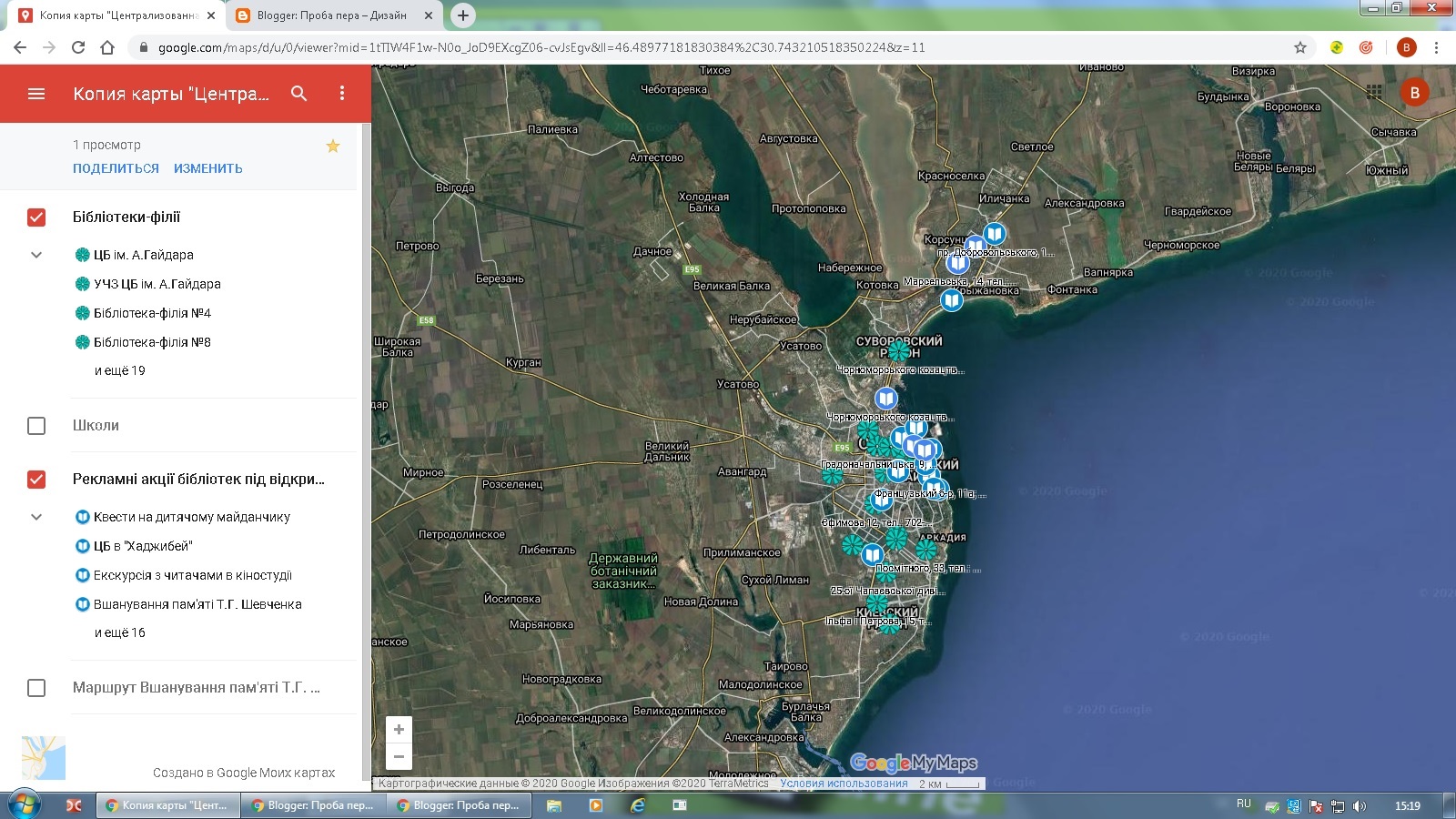Click the blue marker below Чорноморського козацтва label
Screen dimensions: 1456x819
click(886, 399)
